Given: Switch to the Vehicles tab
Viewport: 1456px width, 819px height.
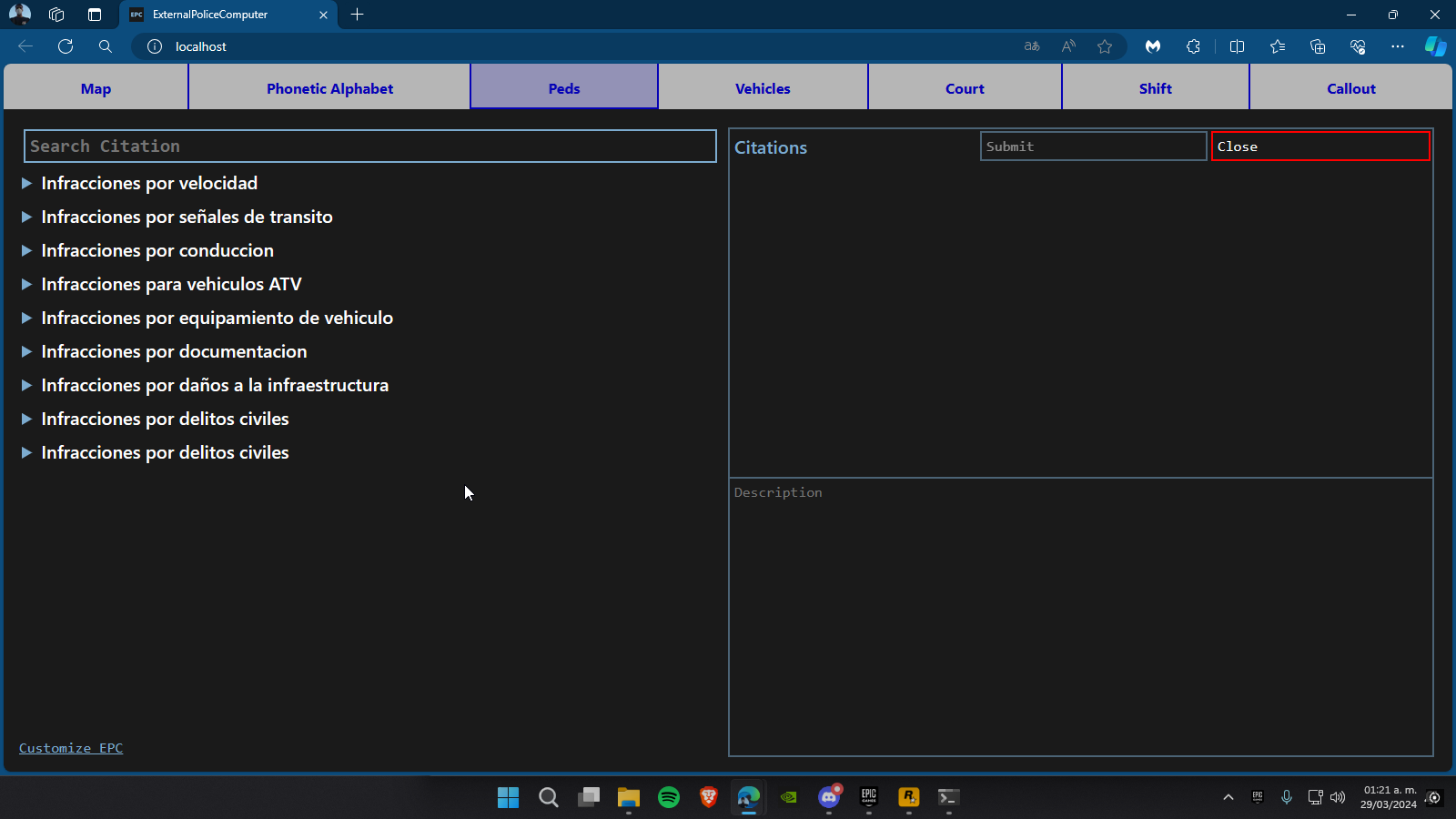Looking at the screenshot, I should coord(763,88).
